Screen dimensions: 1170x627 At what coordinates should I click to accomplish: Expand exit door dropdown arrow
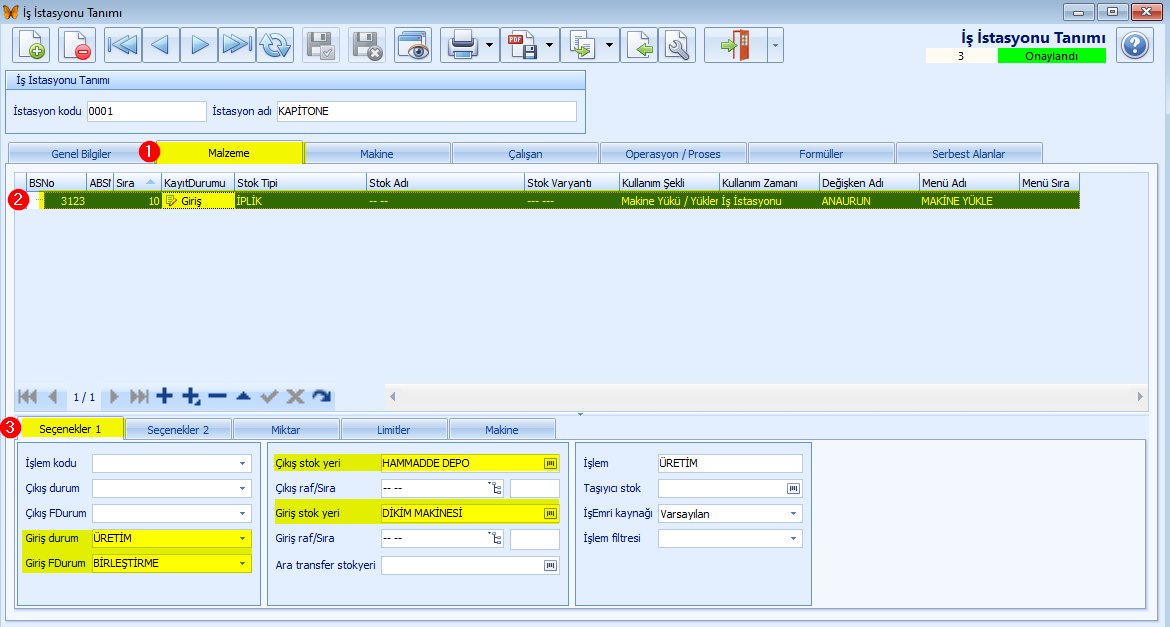pos(775,46)
